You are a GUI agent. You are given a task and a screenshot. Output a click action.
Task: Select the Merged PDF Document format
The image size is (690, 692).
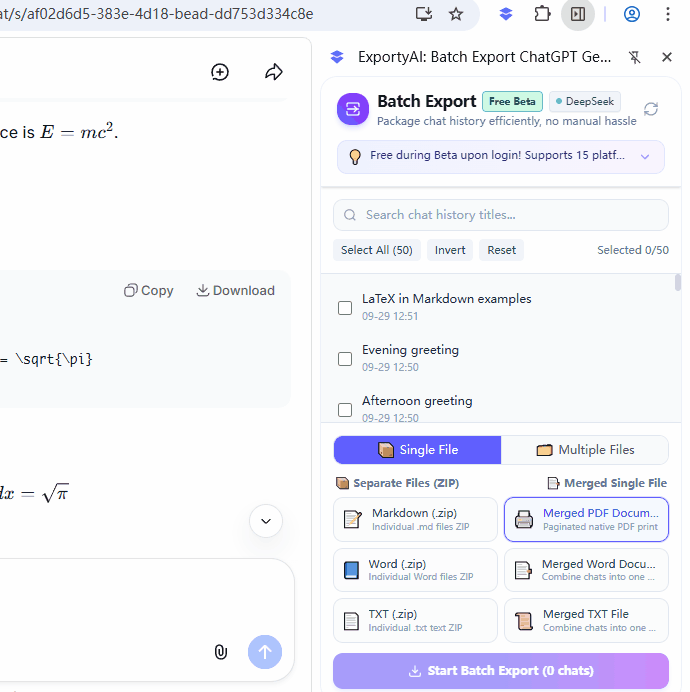point(586,519)
